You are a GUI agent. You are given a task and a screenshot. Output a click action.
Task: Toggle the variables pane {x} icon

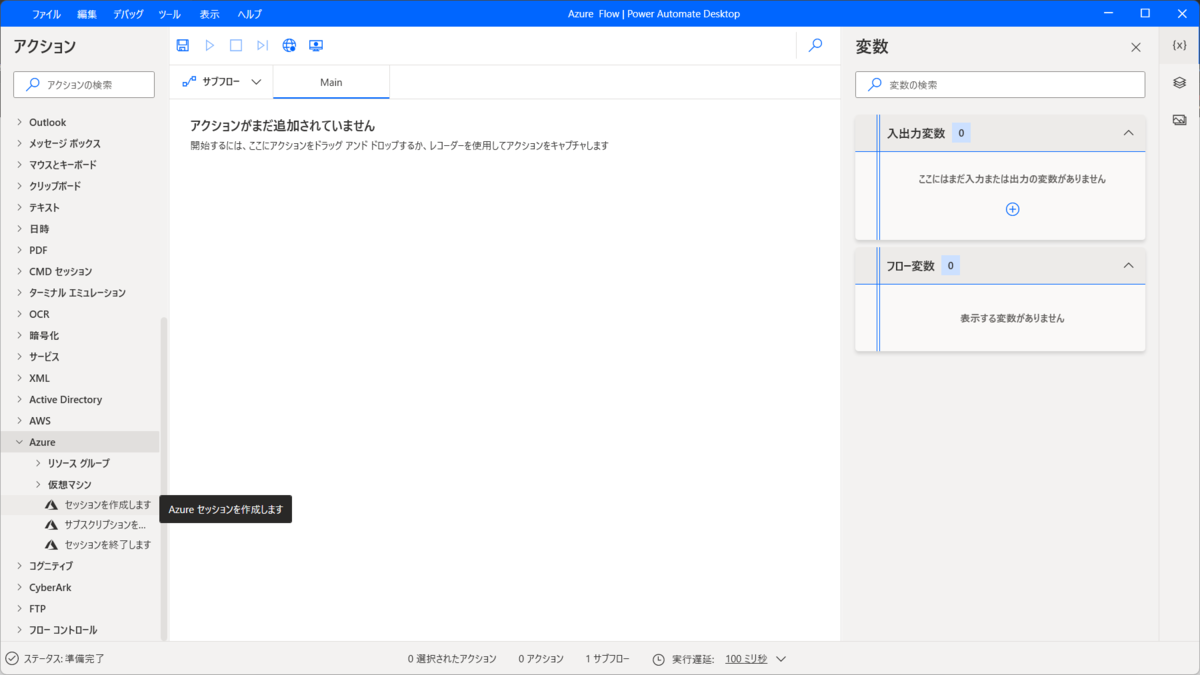pyautogui.click(x=1179, y=45)
